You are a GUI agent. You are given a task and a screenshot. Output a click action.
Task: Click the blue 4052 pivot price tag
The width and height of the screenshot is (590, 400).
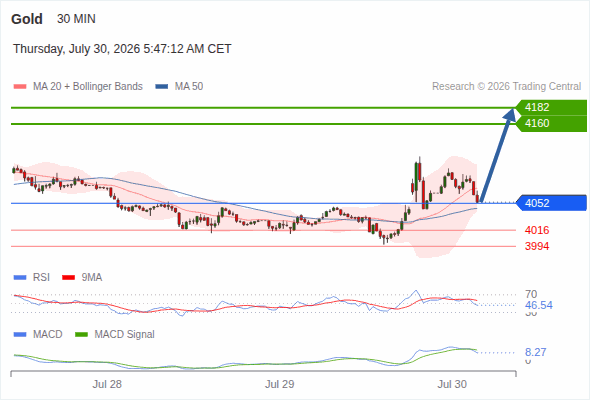tap(551, 203)
